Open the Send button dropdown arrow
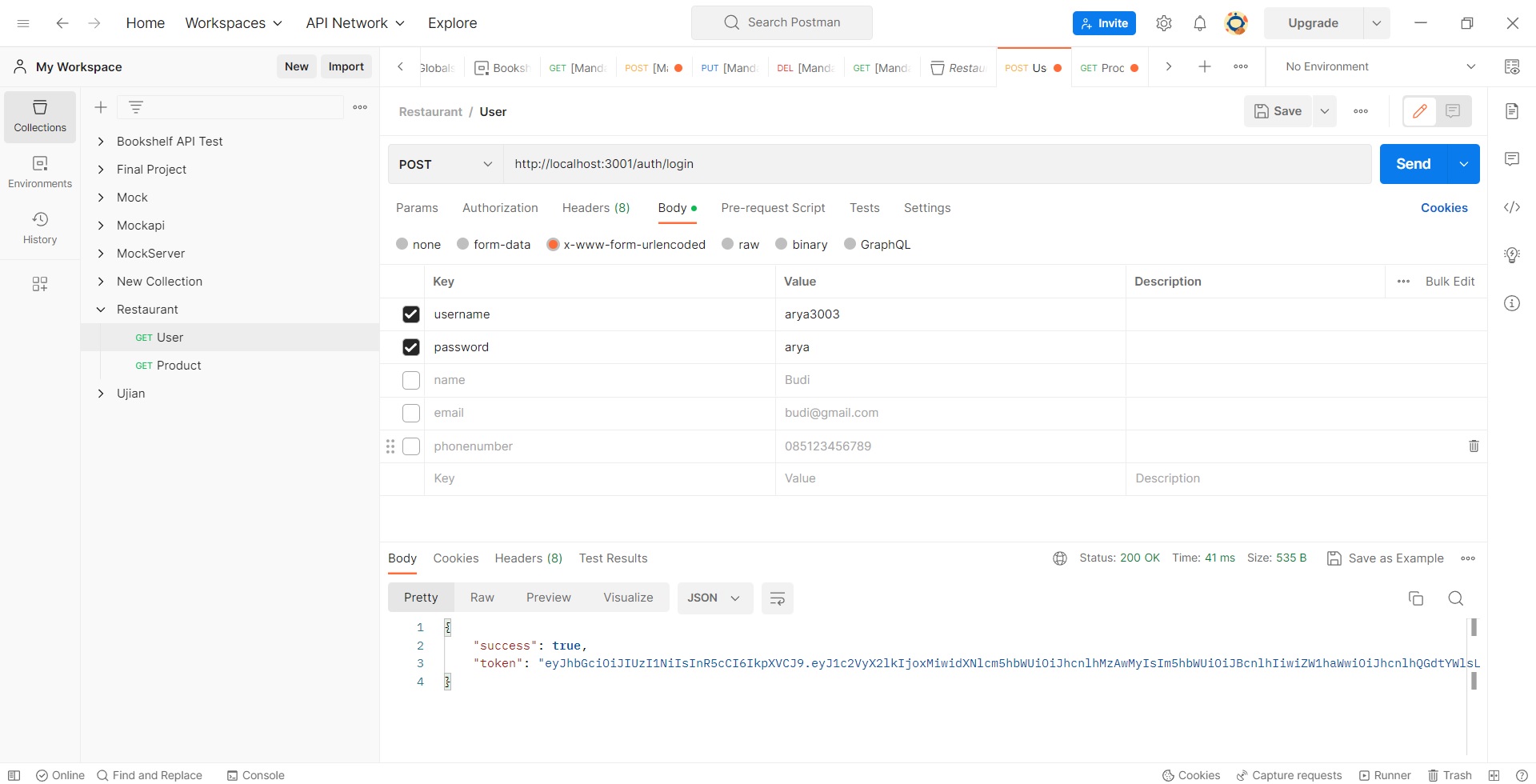1536x784 pixels. (1464, 164)
